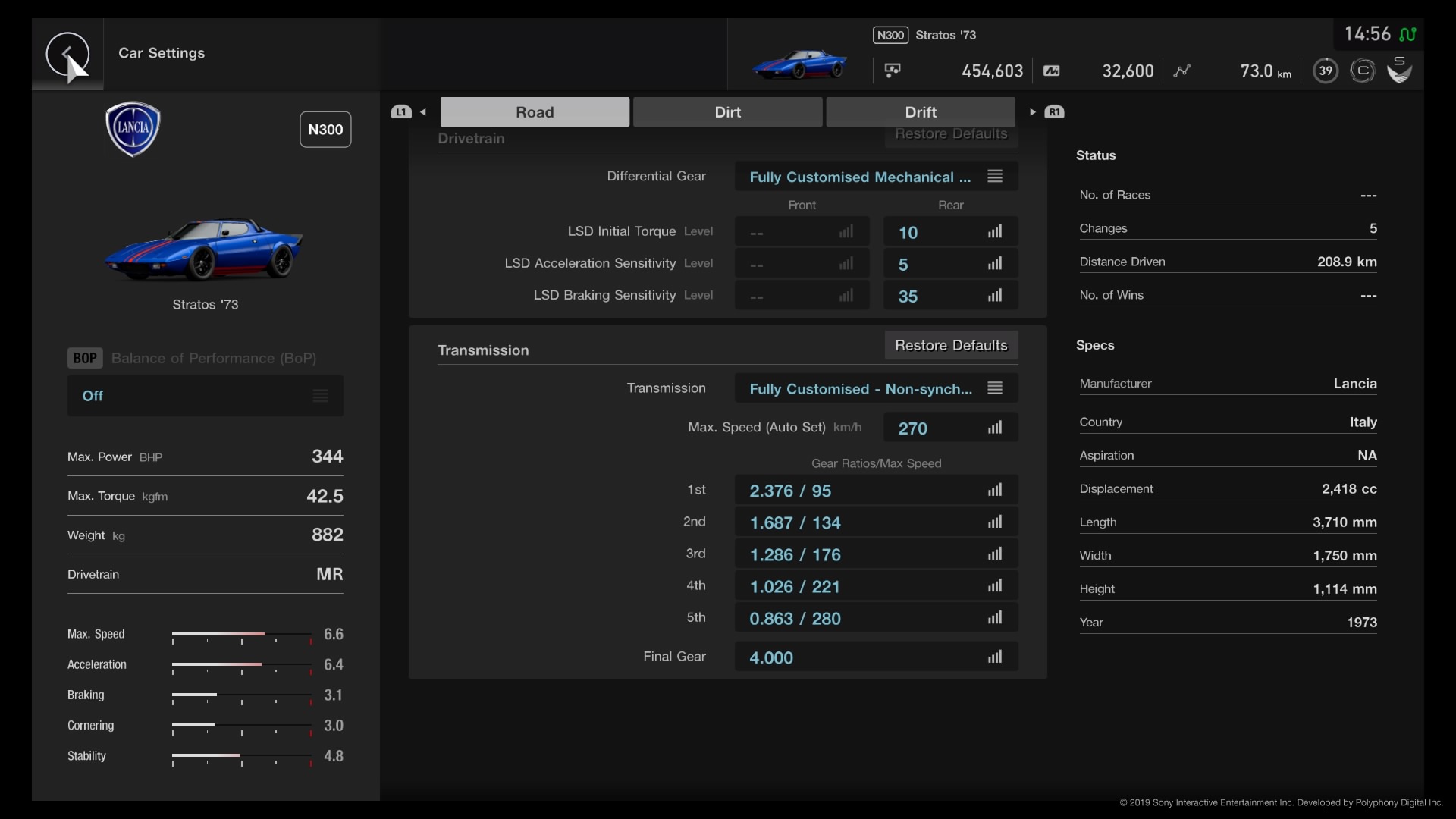Screen dimensions: 1456x819
Task: Click the sportsmanship rating S hand icon
Action: (1399, 70)
